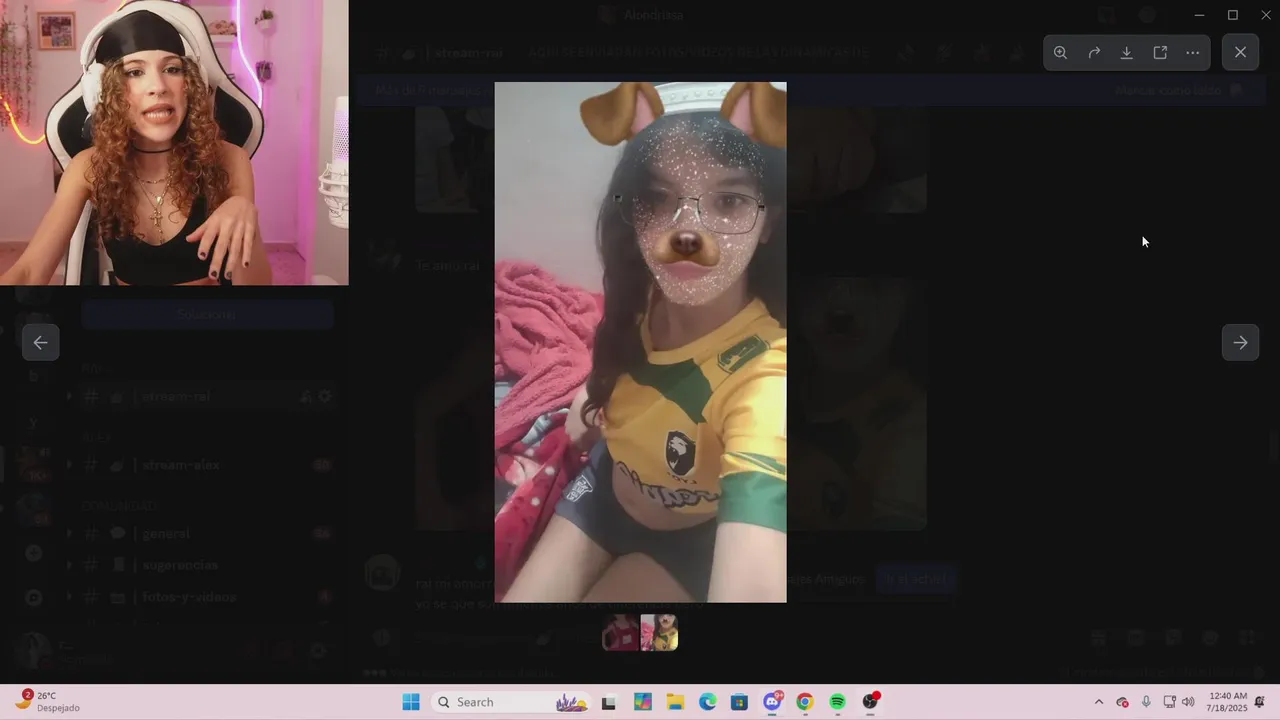Go to the previous image arrow
The width and height of the screenshot is (1280, 720).
40,342
